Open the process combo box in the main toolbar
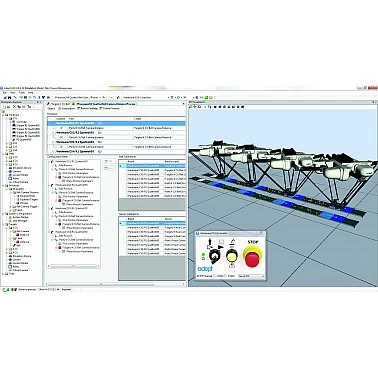The height and width of the screenshot is (378, 378). click(x=78, y=97)
